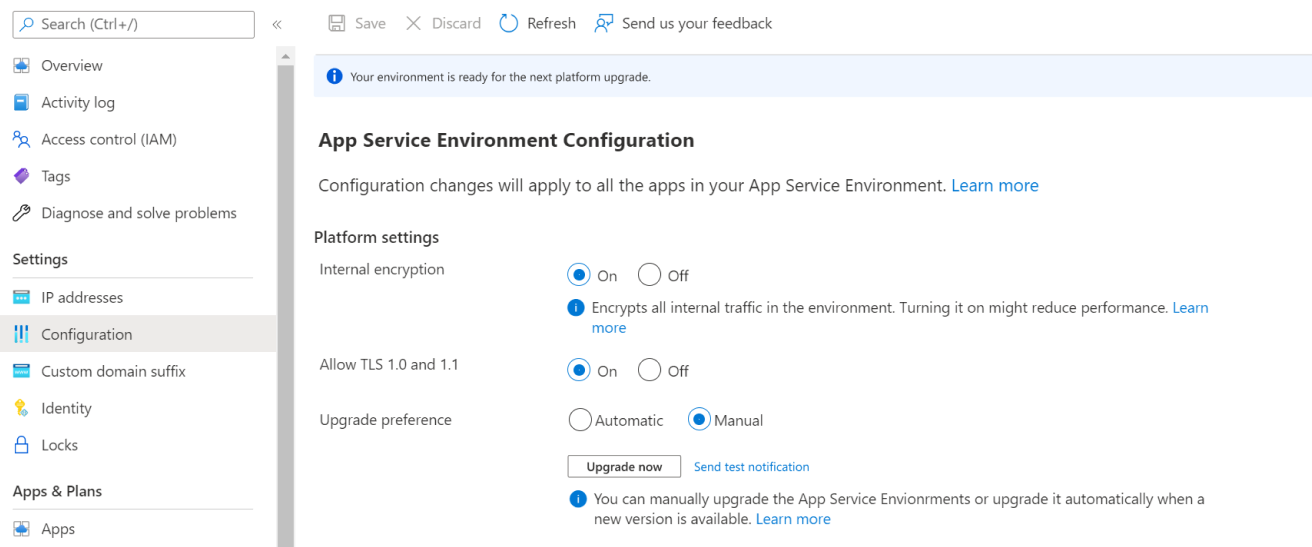Click the Refresh icon in the toolbar
The width and height of the screenshot is (1312, 547).
(509, 23)
